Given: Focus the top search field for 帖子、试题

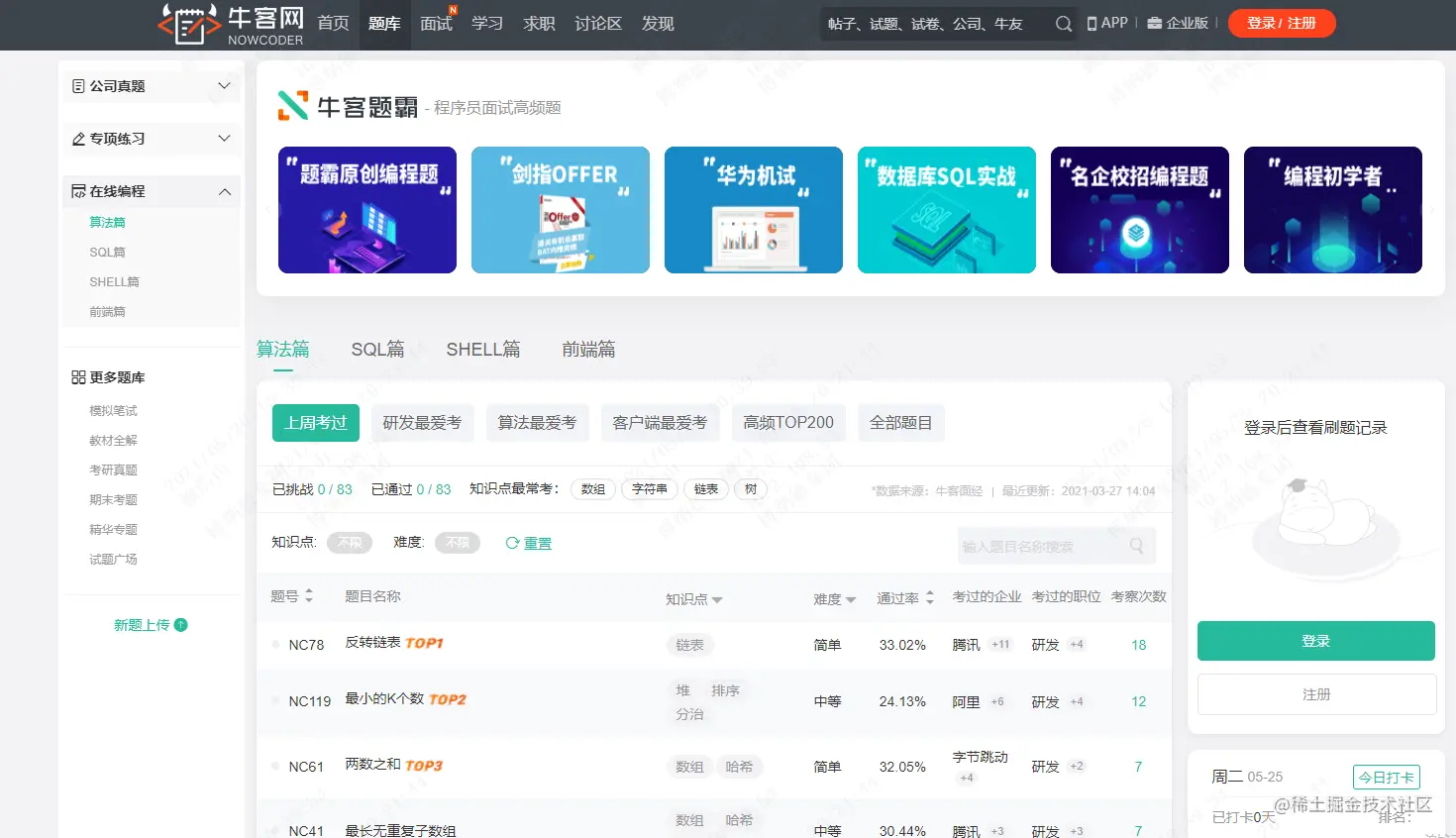Looking at the screenshot, I should 935,24.
